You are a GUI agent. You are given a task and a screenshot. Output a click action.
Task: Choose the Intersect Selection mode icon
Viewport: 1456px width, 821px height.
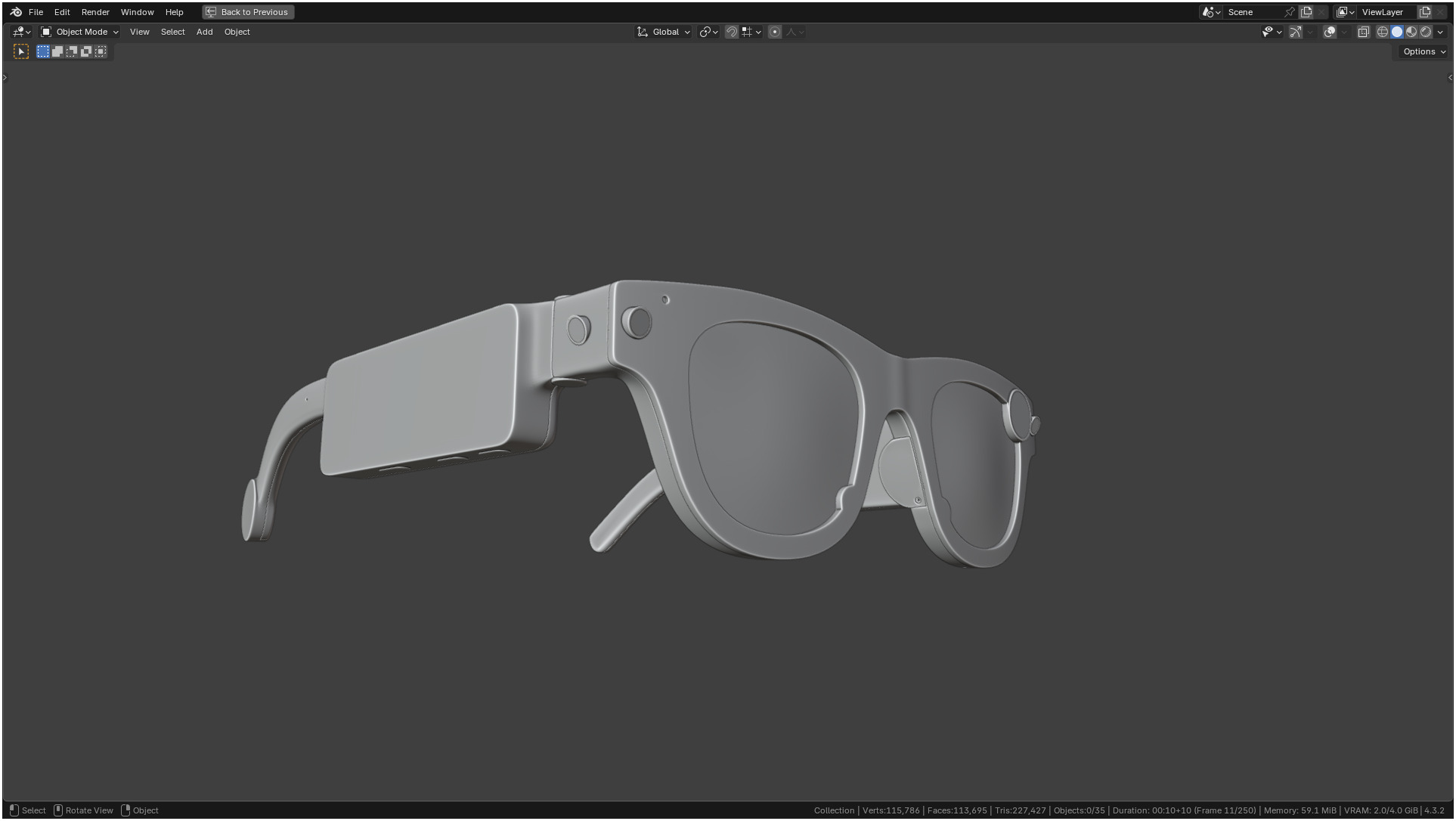pyautogui.click(x=101, y=51)
